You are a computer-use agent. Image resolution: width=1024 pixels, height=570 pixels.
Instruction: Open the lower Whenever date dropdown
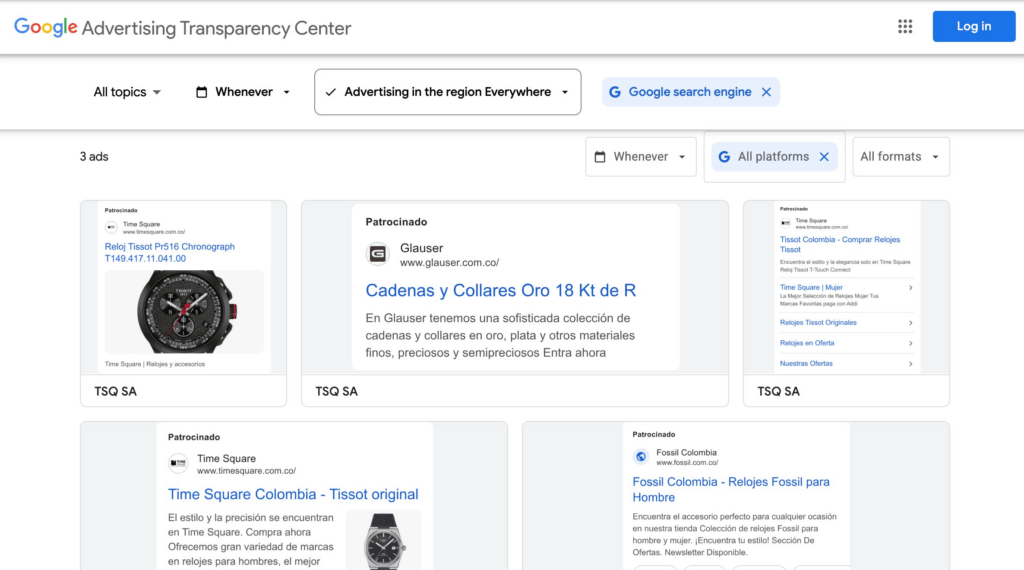(x=640, y=157)
